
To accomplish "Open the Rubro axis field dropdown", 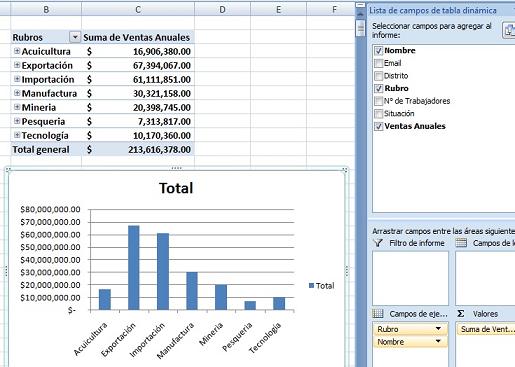I will pos(438,329).
